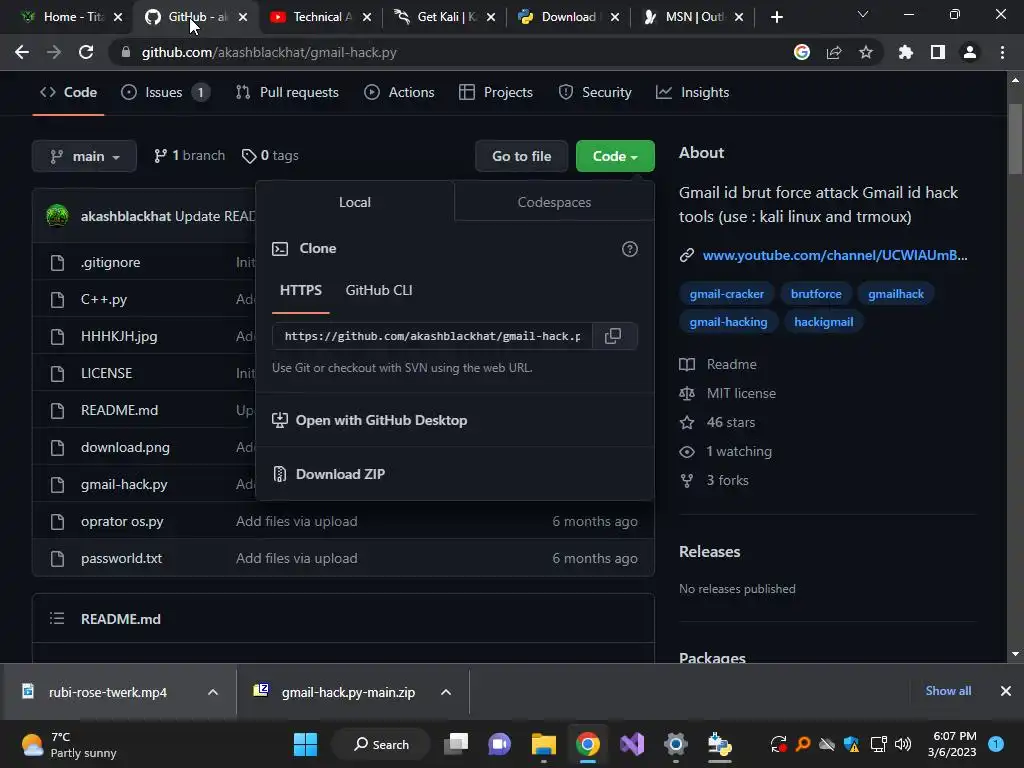
Task: Open the passworld.txt file
Action: pyautogui.click(x=121, y=558)
